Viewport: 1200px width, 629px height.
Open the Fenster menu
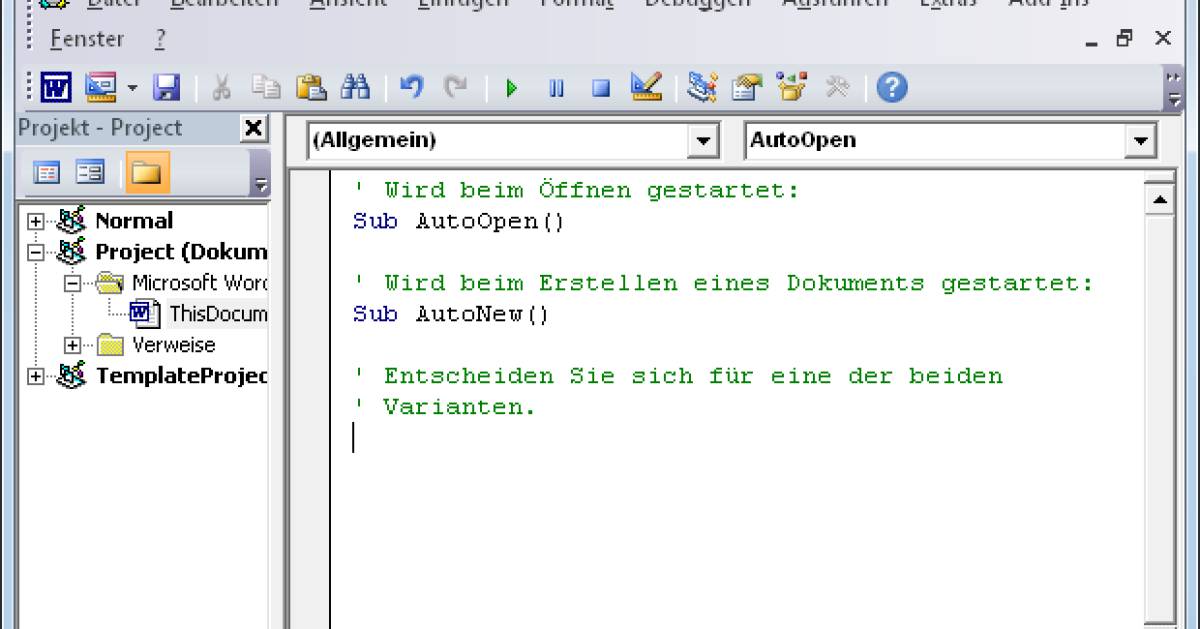point(87,39)
